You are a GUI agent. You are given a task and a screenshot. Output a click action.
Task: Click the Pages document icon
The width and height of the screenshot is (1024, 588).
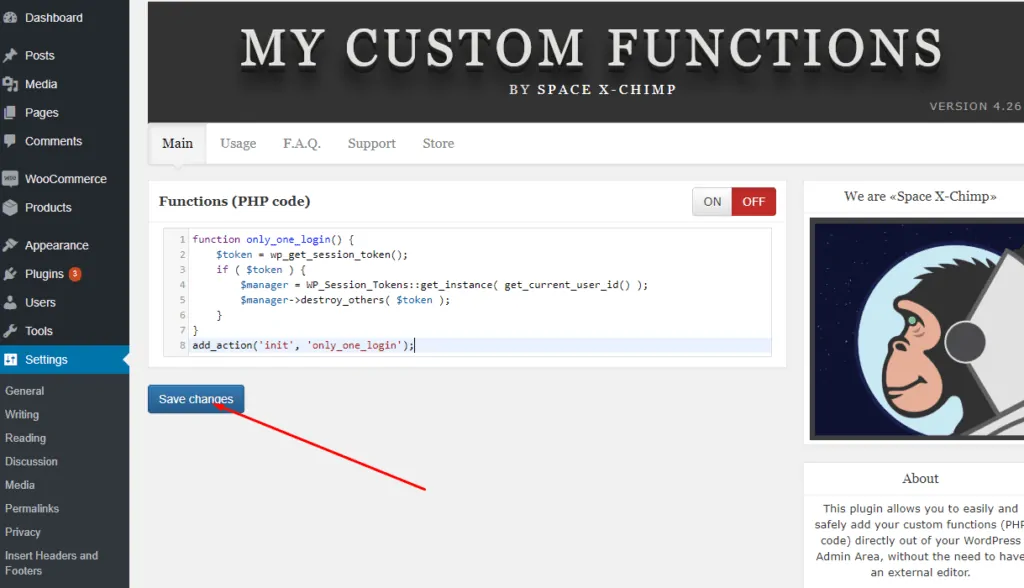point(10,113)
